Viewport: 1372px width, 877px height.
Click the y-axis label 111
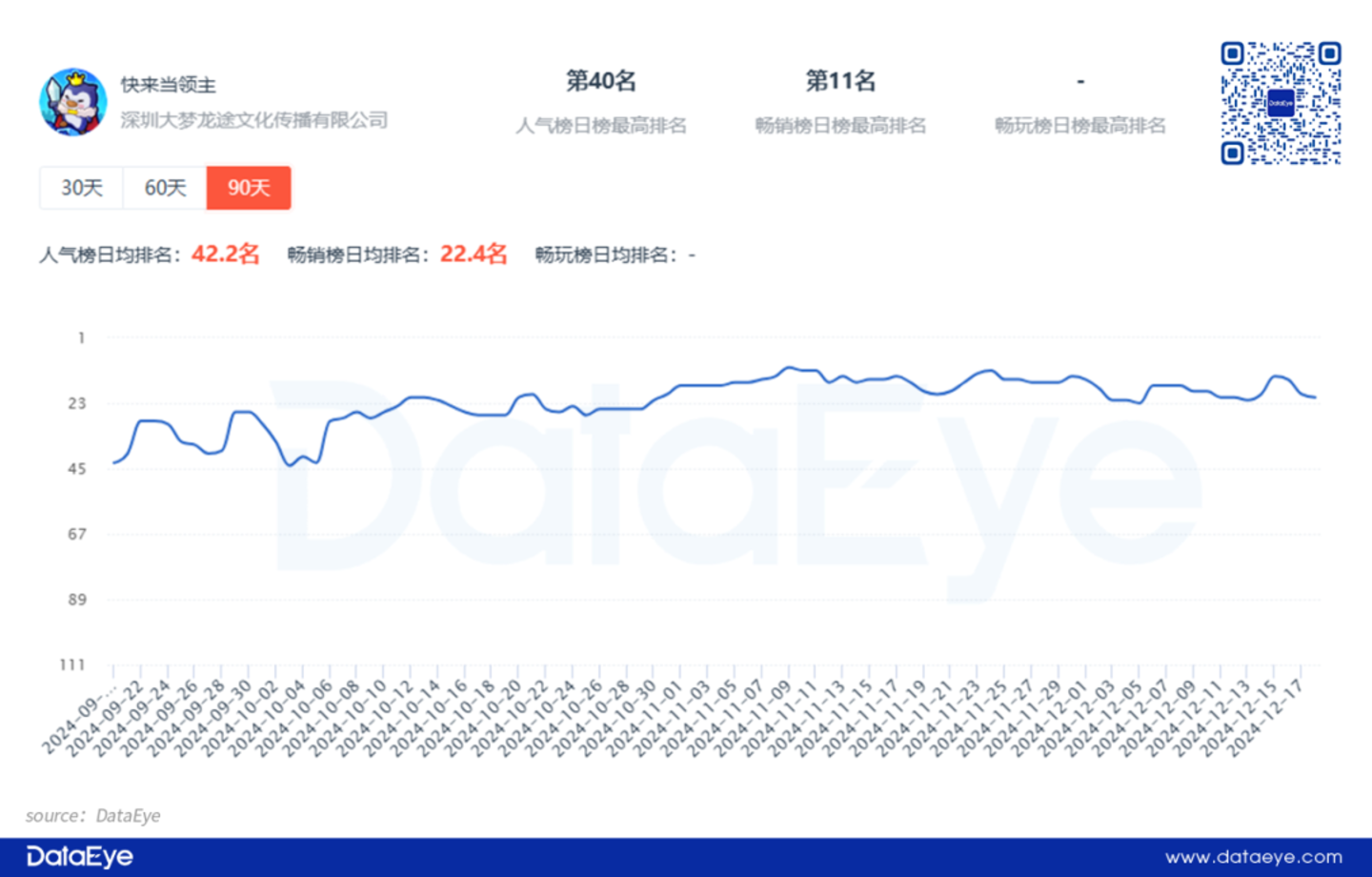73,664
